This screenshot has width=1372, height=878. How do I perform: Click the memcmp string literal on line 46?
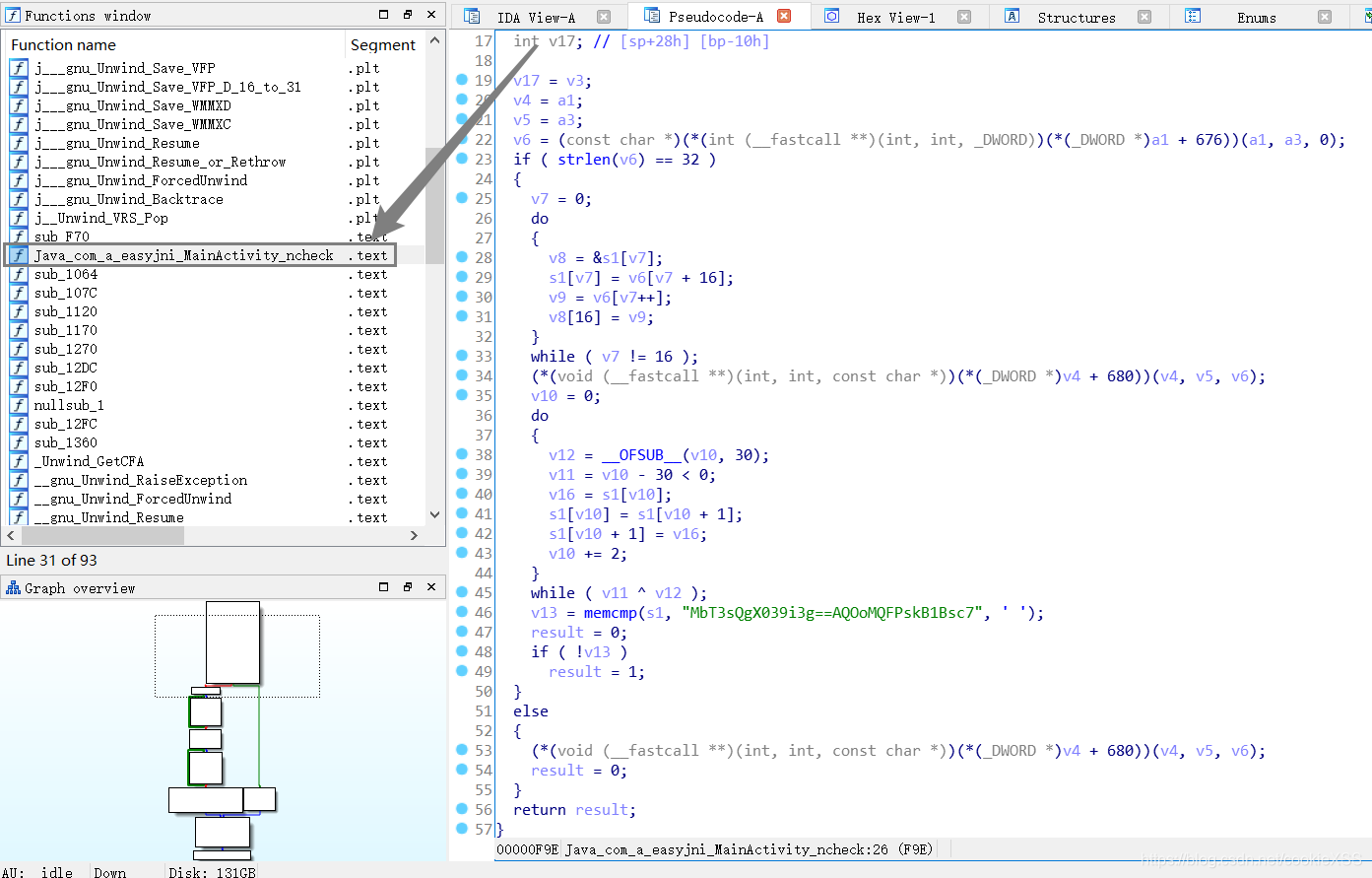point(833,612)
